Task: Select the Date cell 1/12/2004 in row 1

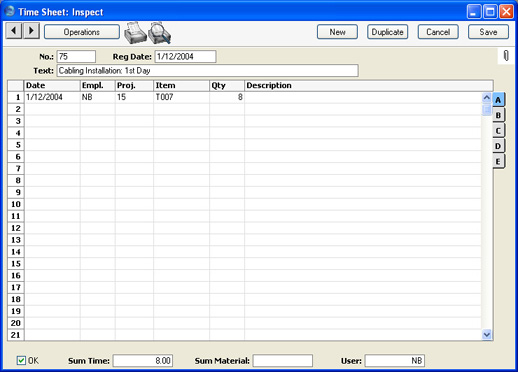Action: click(x=52, y=97)
